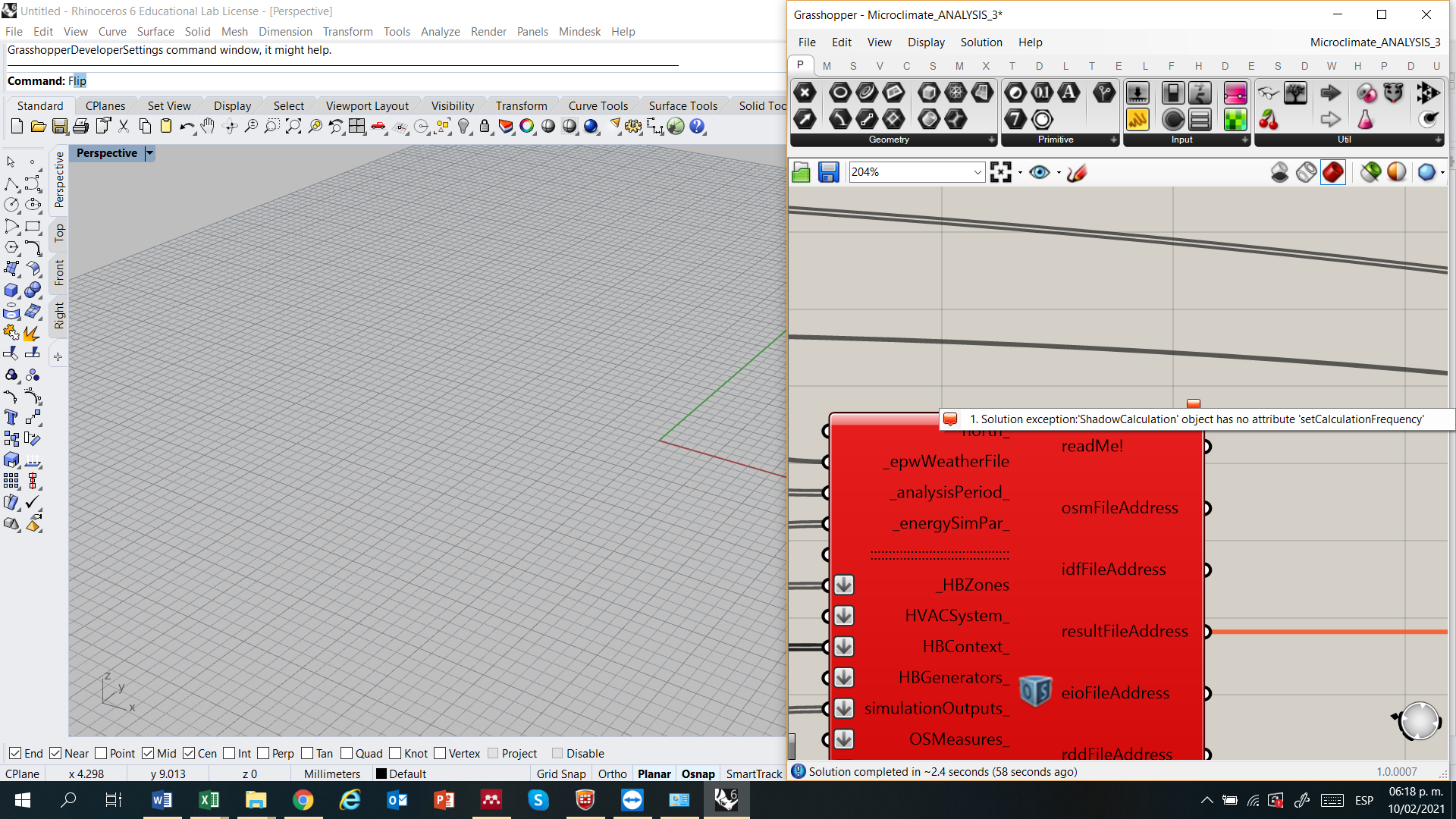Image resolution: width=1456 pixels, height=819 pixels.
Task: Enable the Point osnap checkbox
Action: coord(102,753)
